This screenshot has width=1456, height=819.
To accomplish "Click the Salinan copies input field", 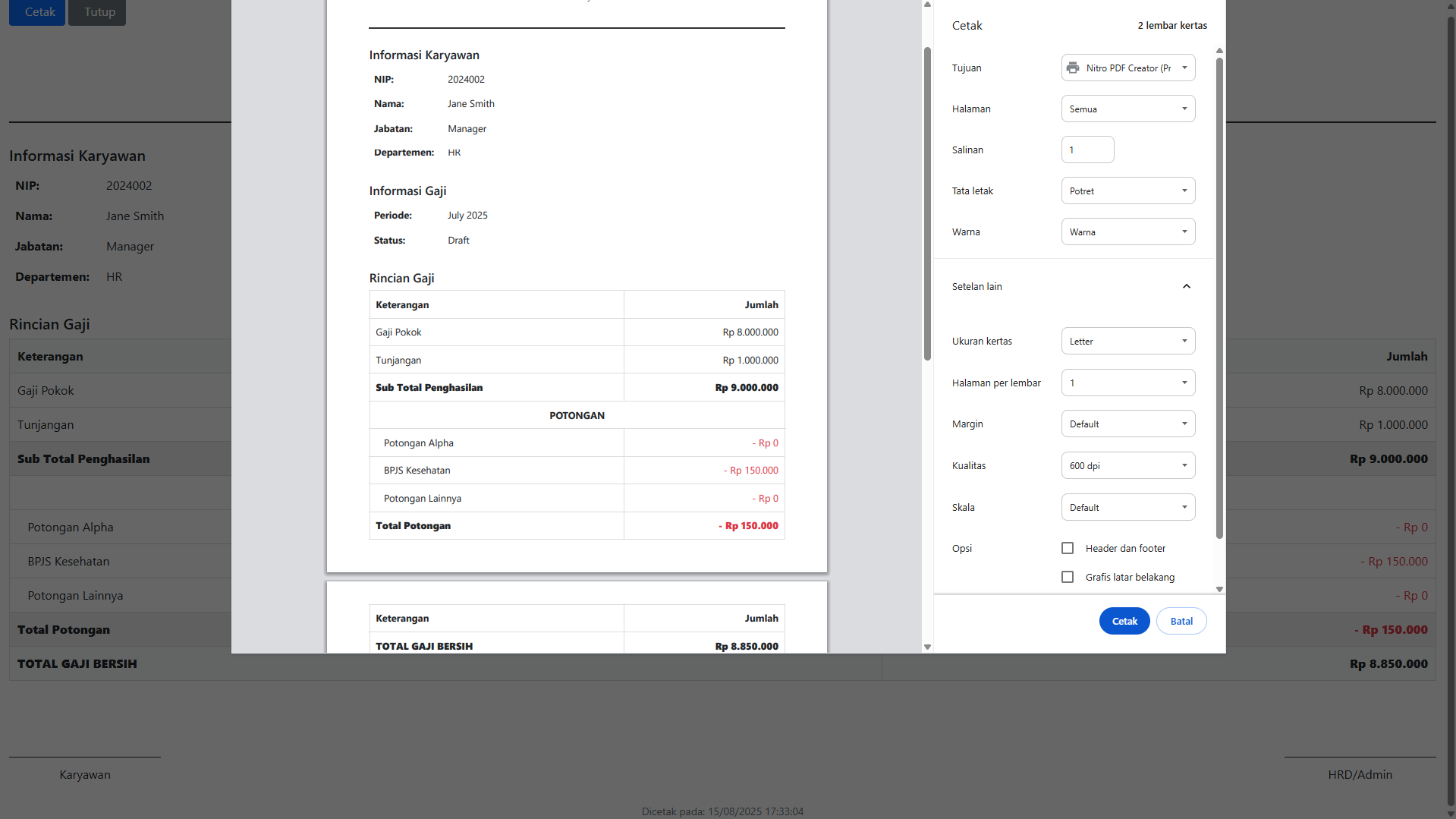I will click(1087, 150).
